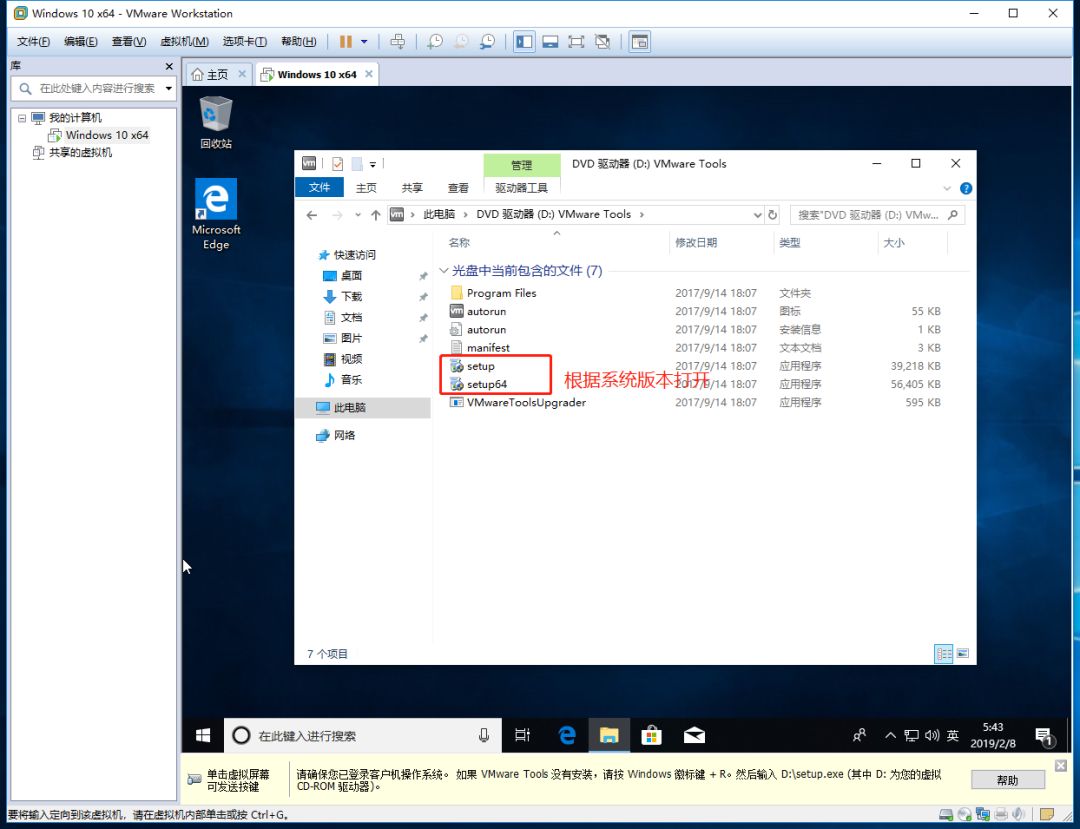This screenshot has height=829, width=1080.
Task: Click the Microsoft Edge desktop shortcut
Action: click(216, 215)
